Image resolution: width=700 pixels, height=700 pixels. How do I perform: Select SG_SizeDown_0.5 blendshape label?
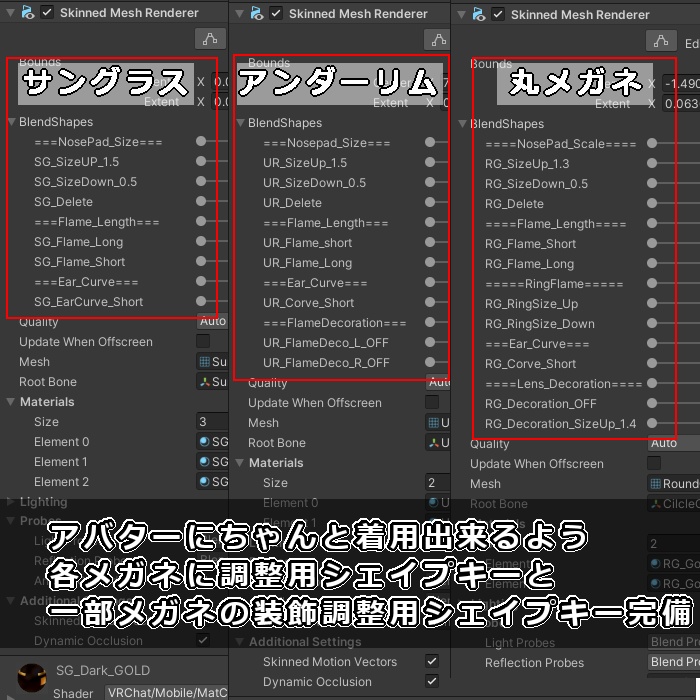pos(85,182)
